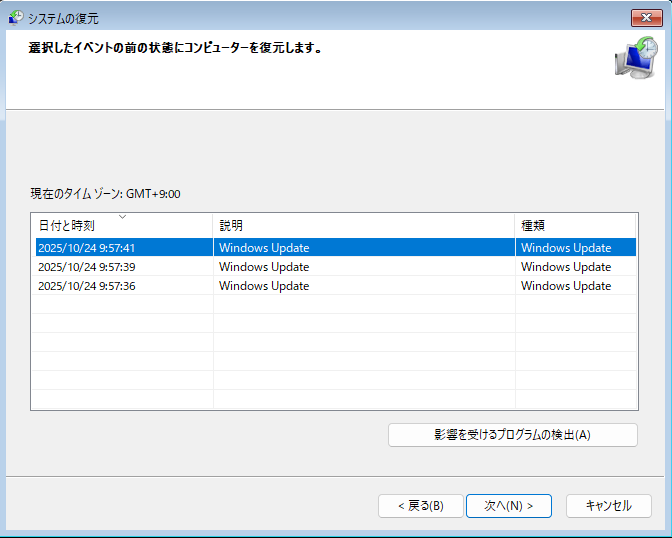Click Windows Update type cell in the third row
672x538 pixels.
566,286
